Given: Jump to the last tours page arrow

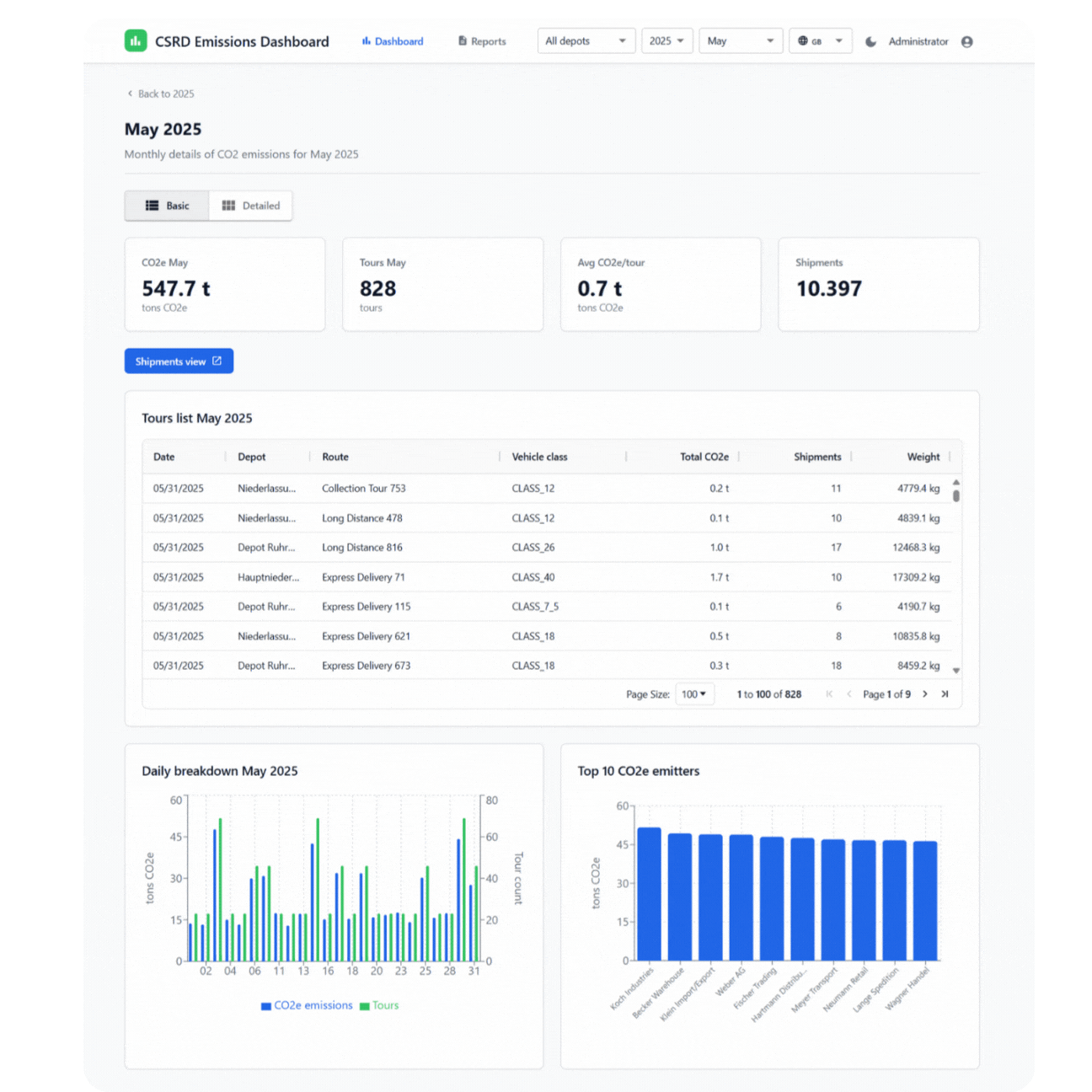Looking at the screenshot, I should point(945,694).
